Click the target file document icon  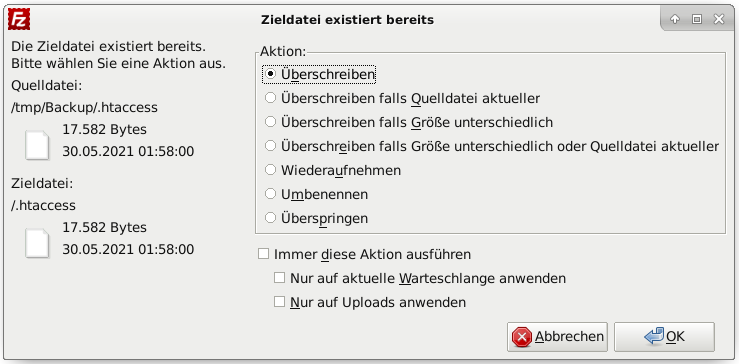37,243
